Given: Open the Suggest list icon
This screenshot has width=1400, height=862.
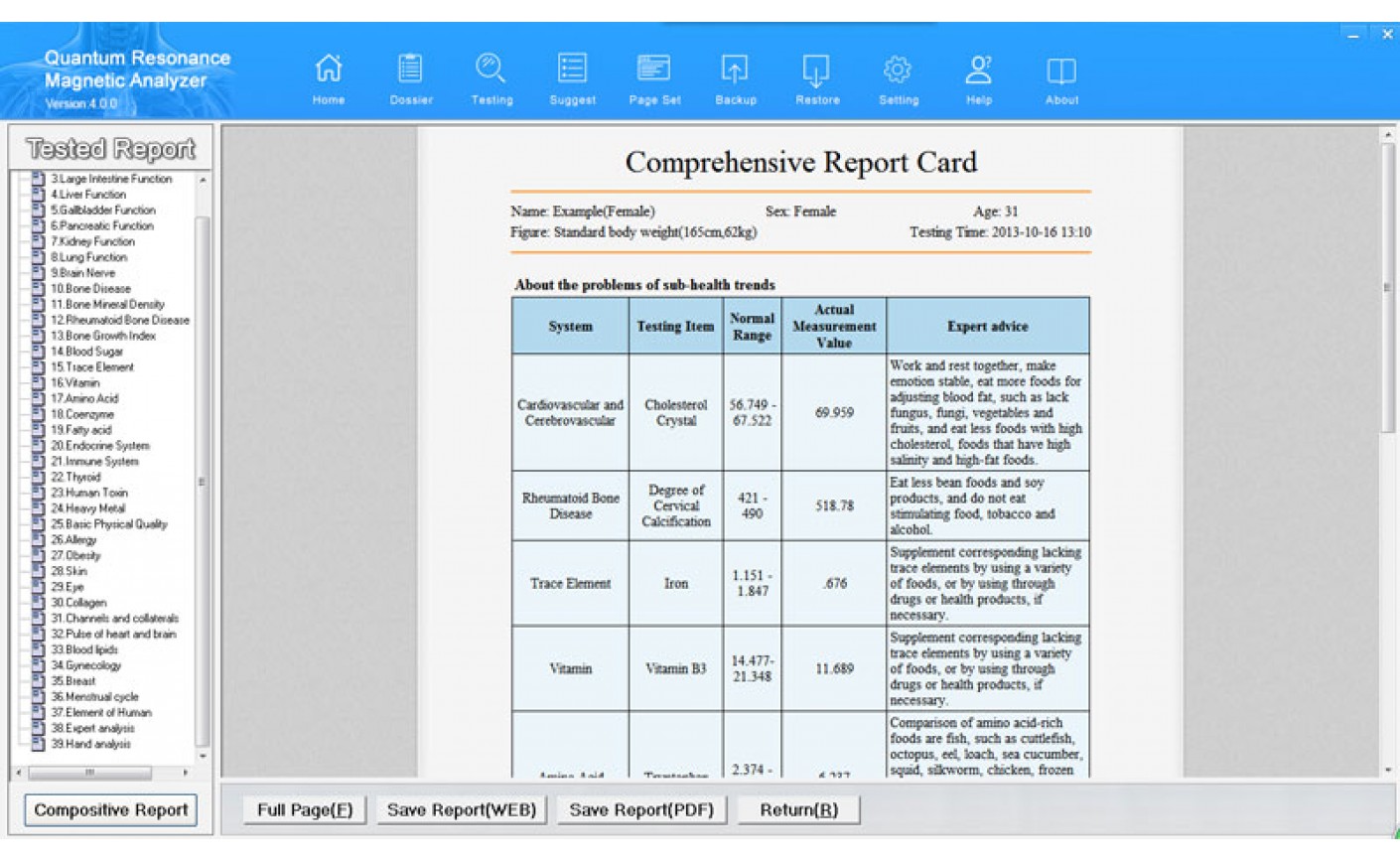Looking at the screenshot, I should (573, 68).
